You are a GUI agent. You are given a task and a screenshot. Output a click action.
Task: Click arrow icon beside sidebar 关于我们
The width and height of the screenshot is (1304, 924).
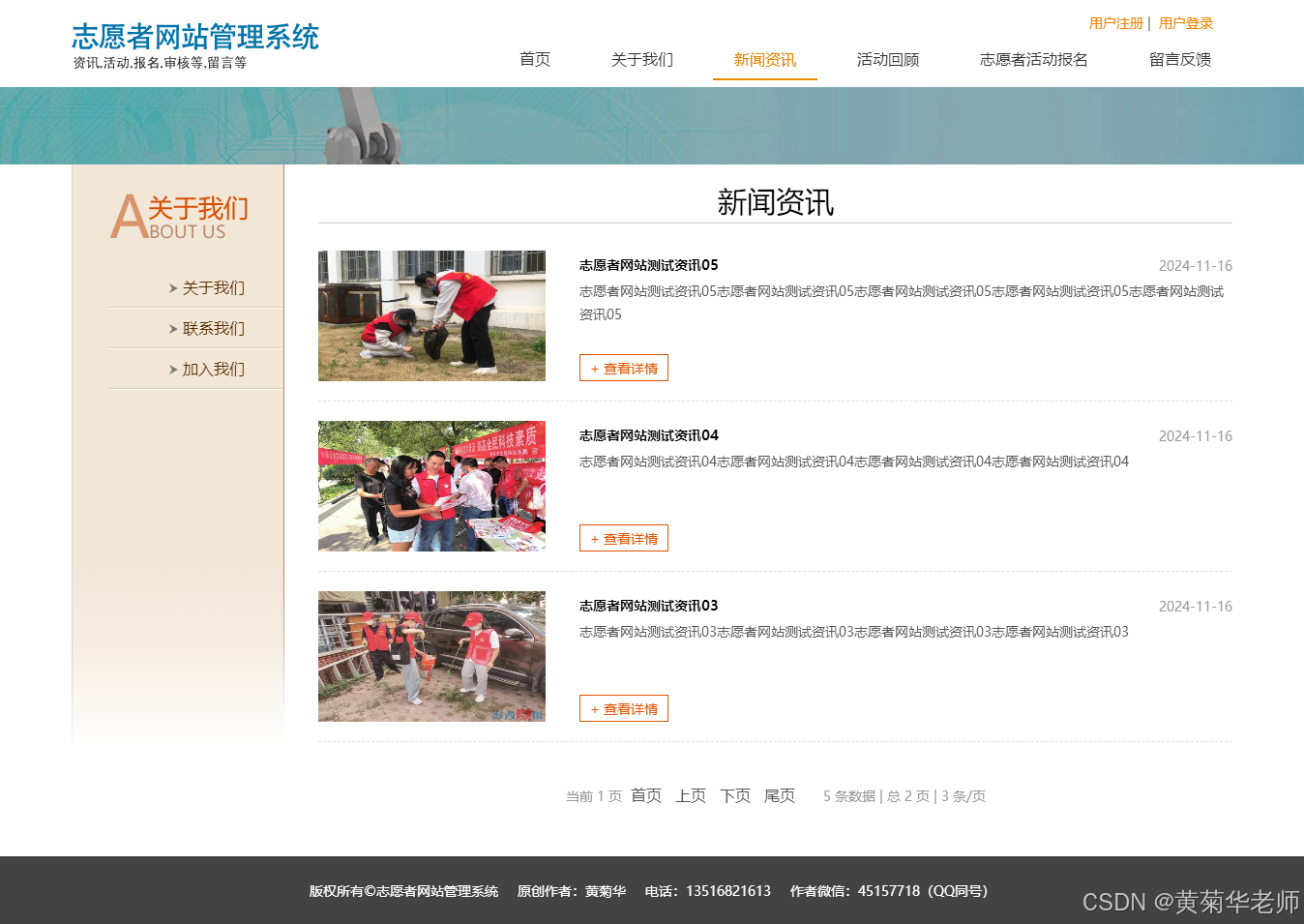pyautogui.click(x=173, y=288)
